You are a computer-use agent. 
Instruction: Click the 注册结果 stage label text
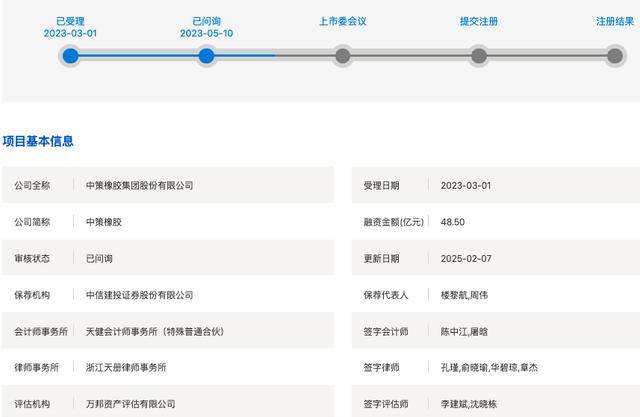(615, 21)
